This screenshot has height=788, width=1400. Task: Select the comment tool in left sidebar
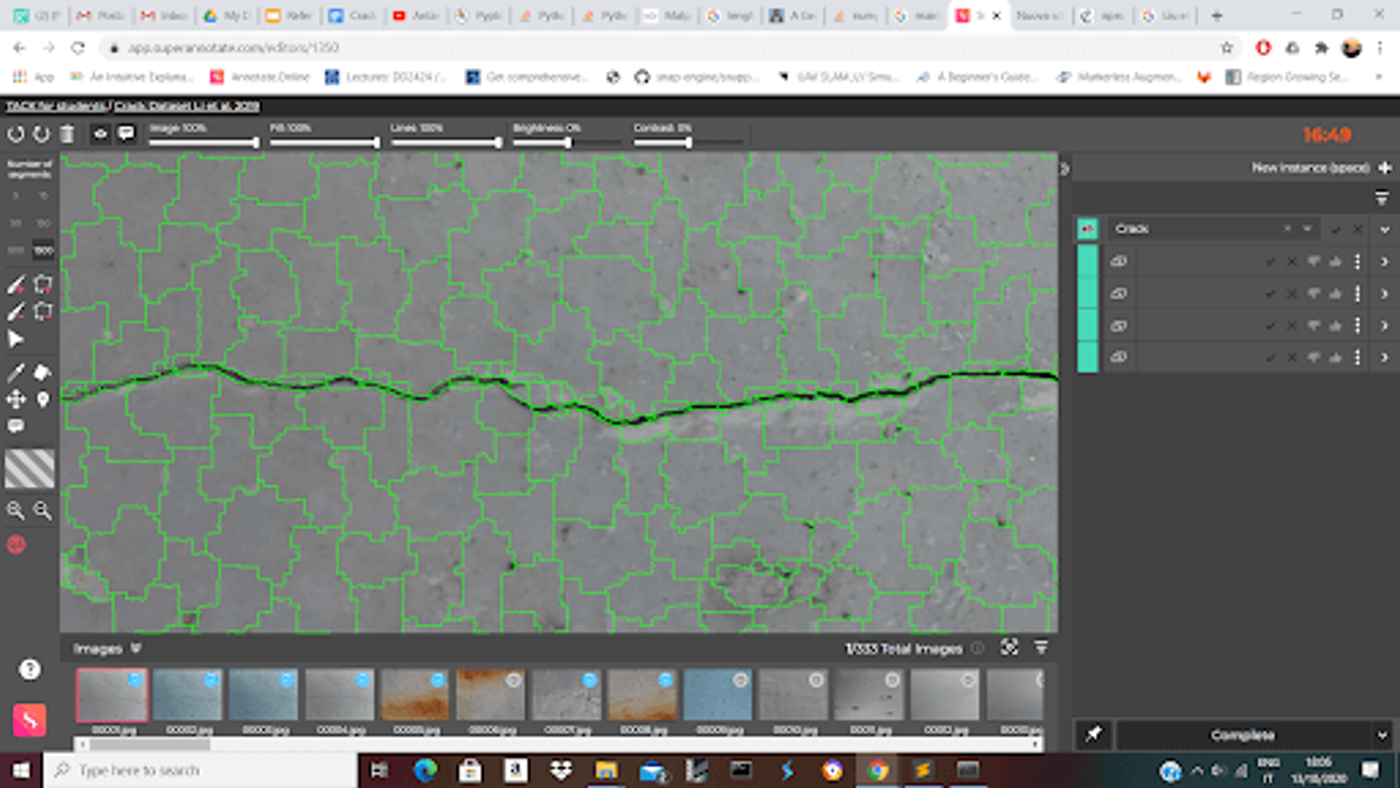tap(16, 426)
